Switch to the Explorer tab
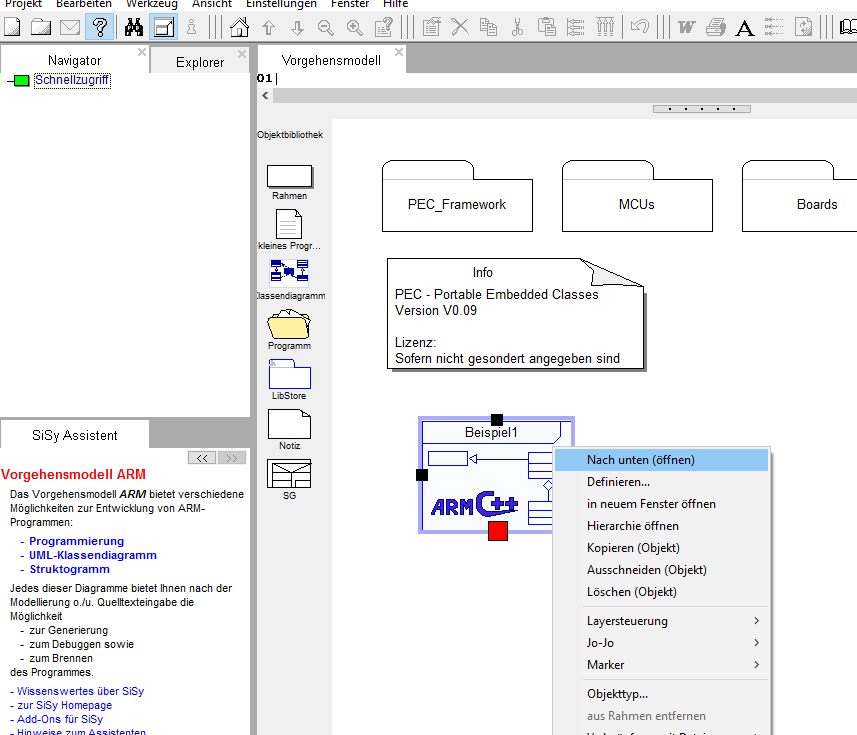Viewport: 857px width, 735px height. (x=200, y=62)
